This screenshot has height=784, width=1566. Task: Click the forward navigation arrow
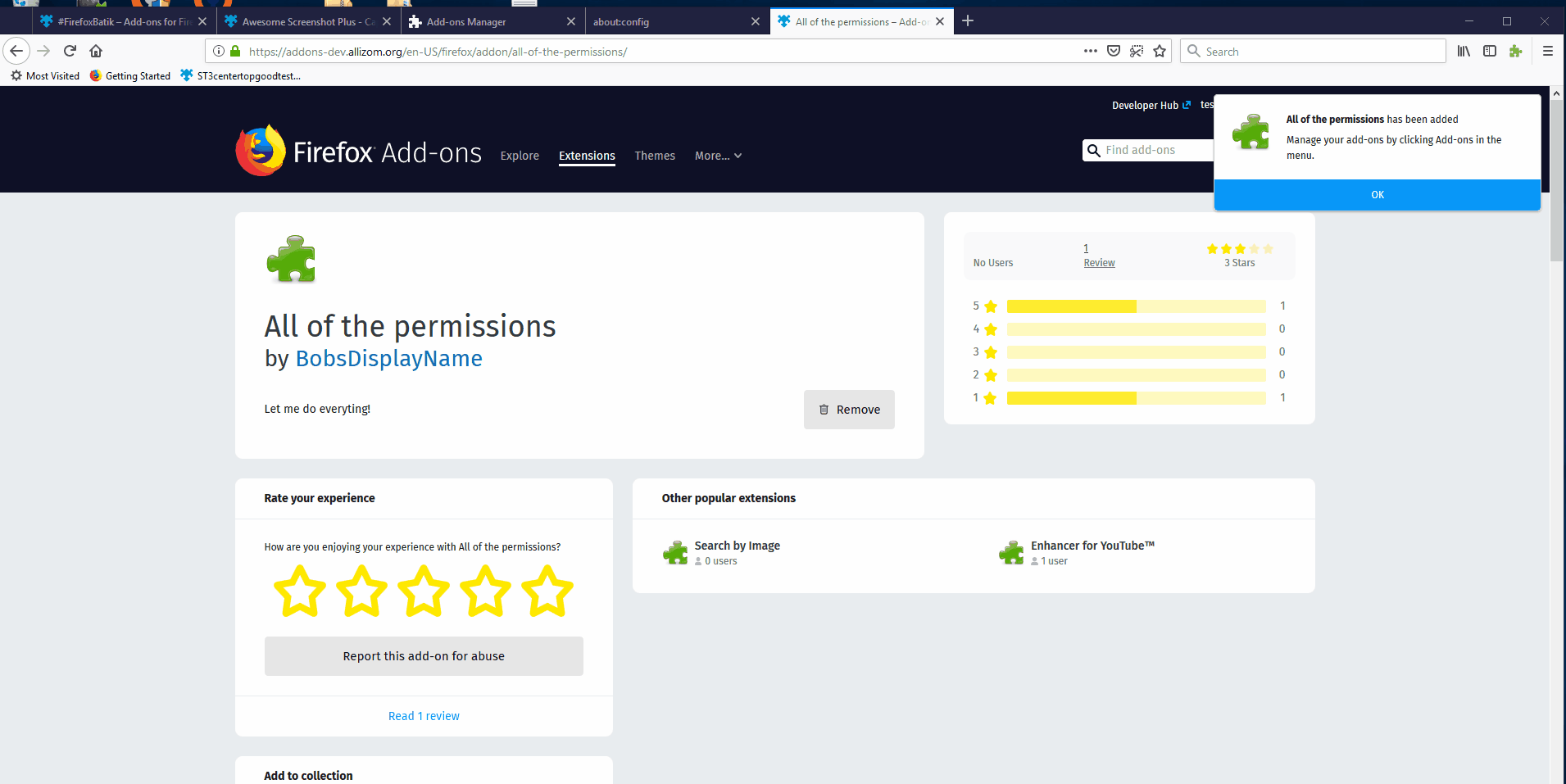coord(44,51)
